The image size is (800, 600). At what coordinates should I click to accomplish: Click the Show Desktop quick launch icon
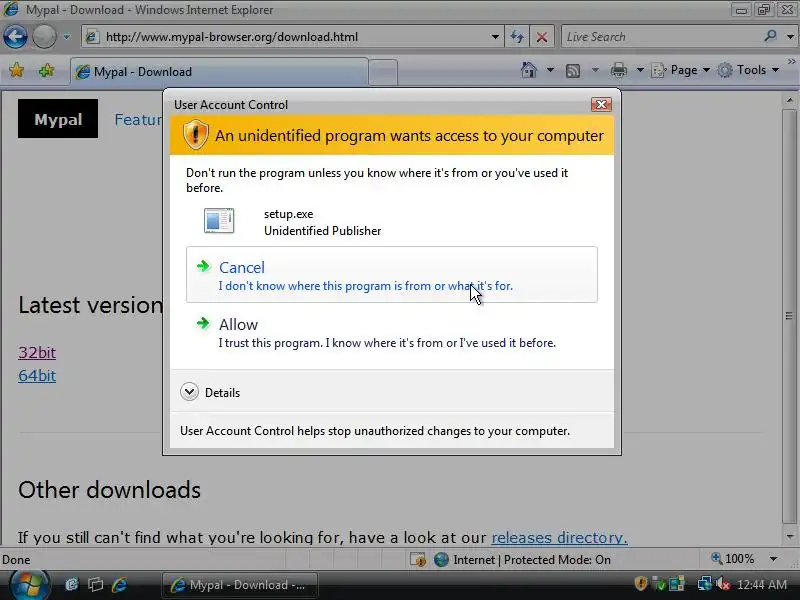(71, 585)
